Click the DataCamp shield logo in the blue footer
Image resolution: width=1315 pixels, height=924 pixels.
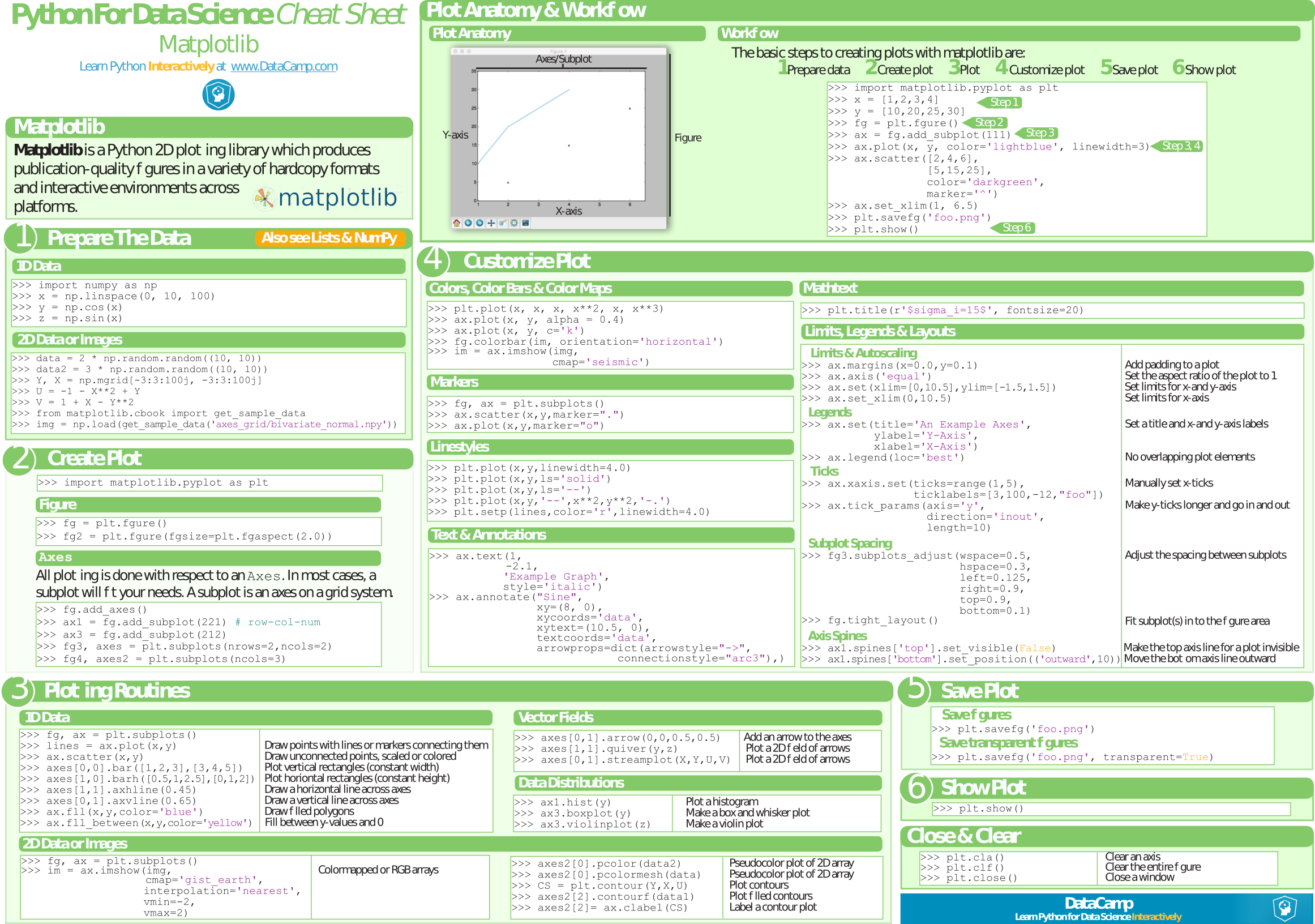[1284, 908]
